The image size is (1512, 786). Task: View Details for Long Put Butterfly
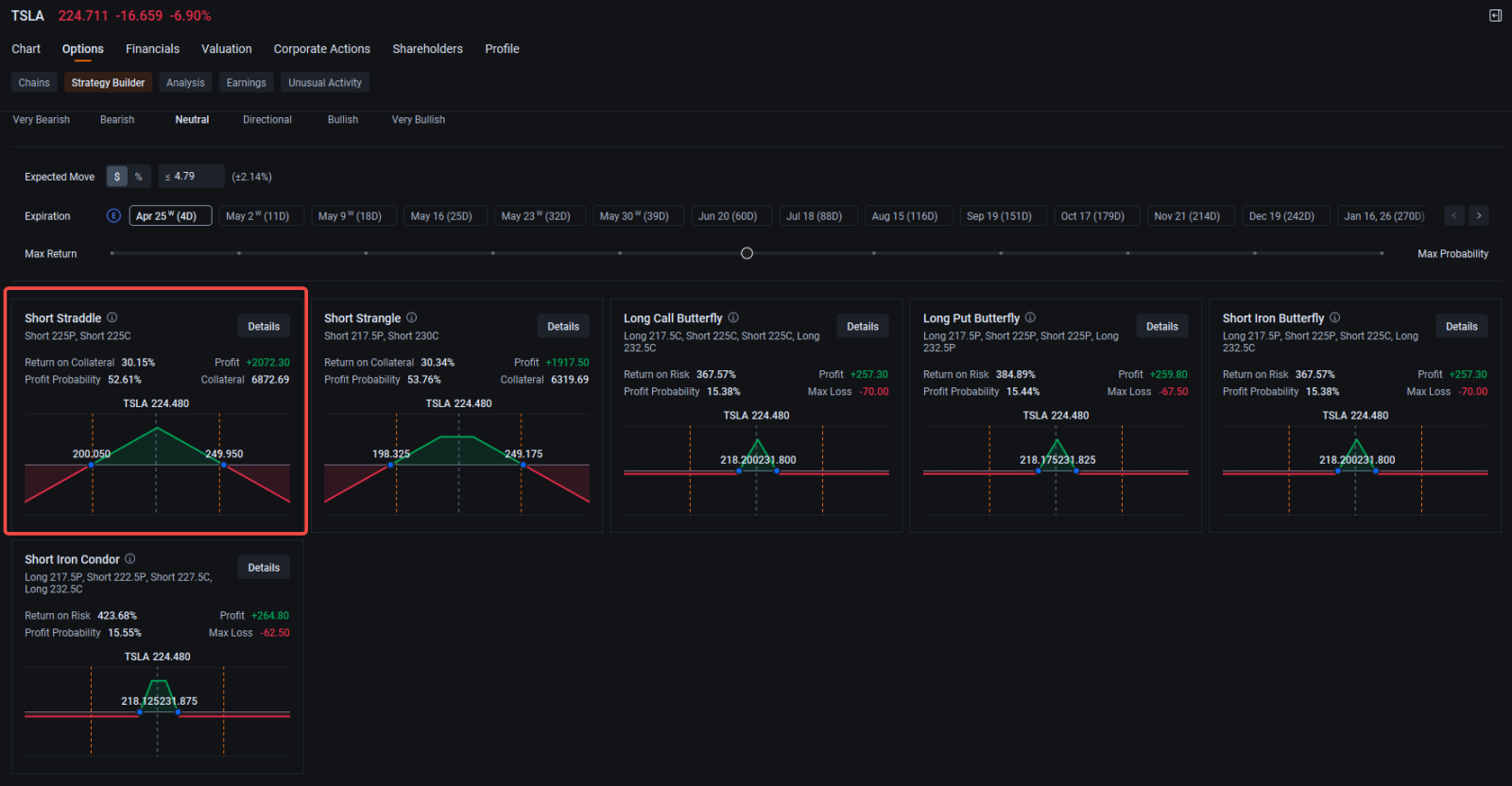click(1162, 327)
